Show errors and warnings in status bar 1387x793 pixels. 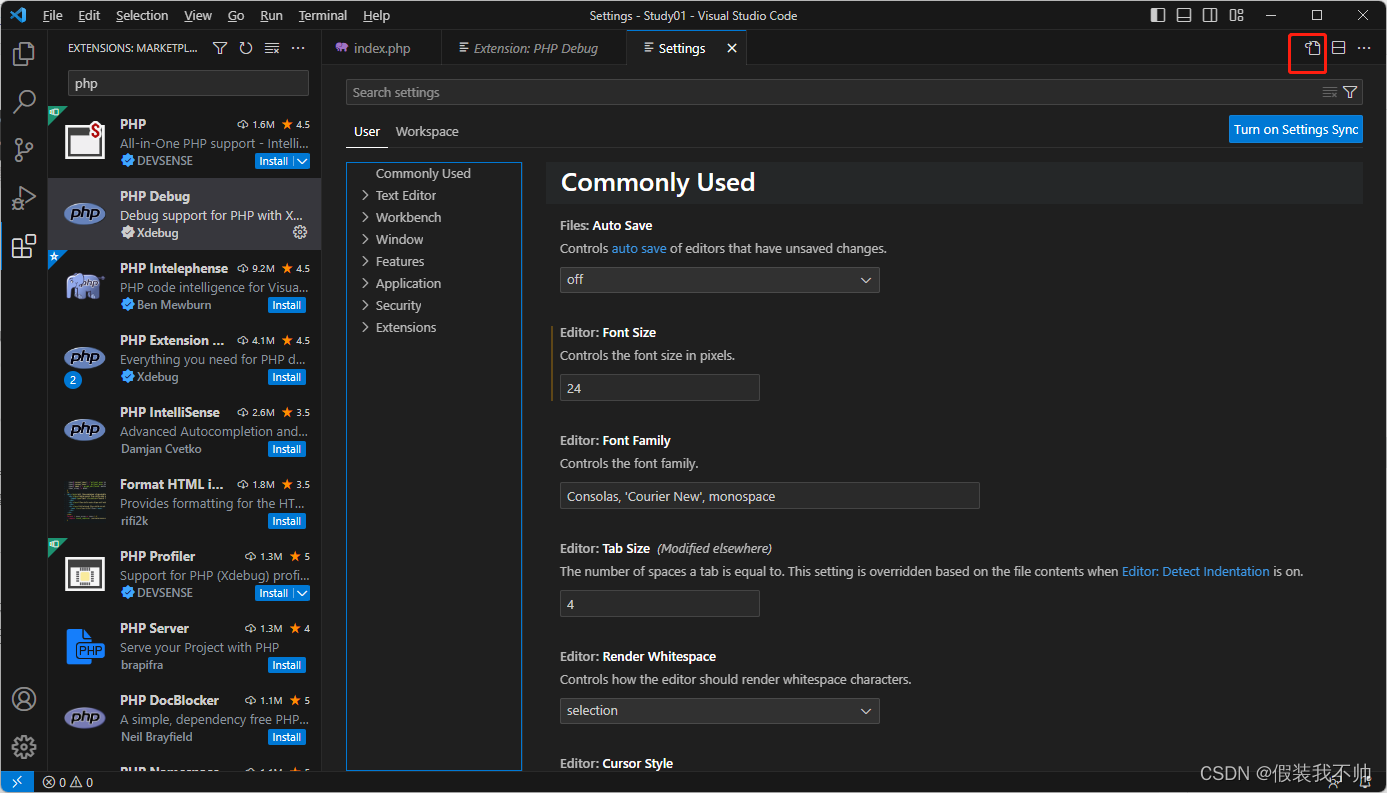click(68, 782)
